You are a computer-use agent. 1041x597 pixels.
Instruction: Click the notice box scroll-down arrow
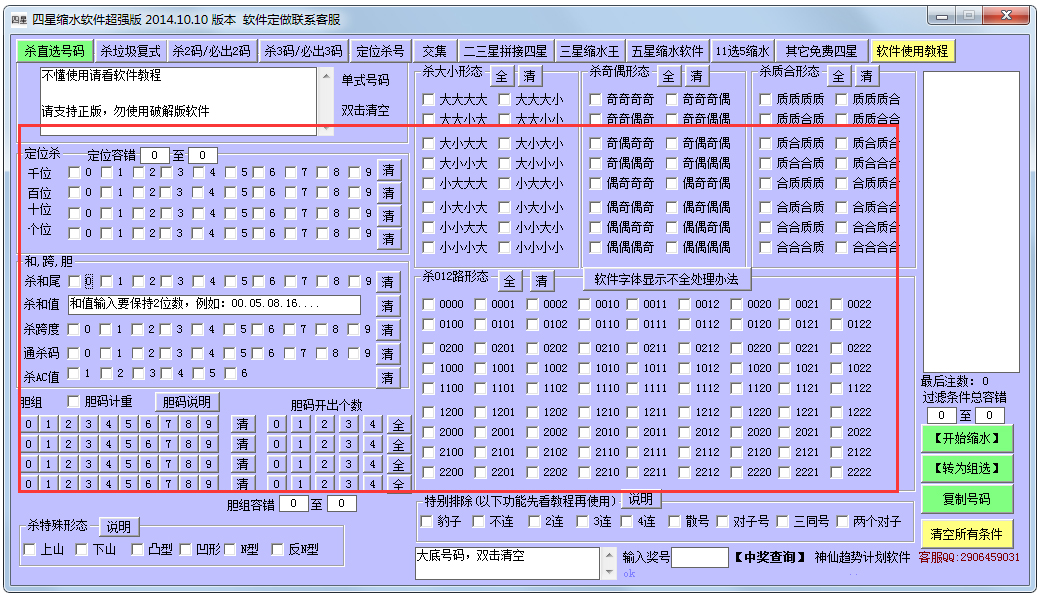[x=324, y=126]
